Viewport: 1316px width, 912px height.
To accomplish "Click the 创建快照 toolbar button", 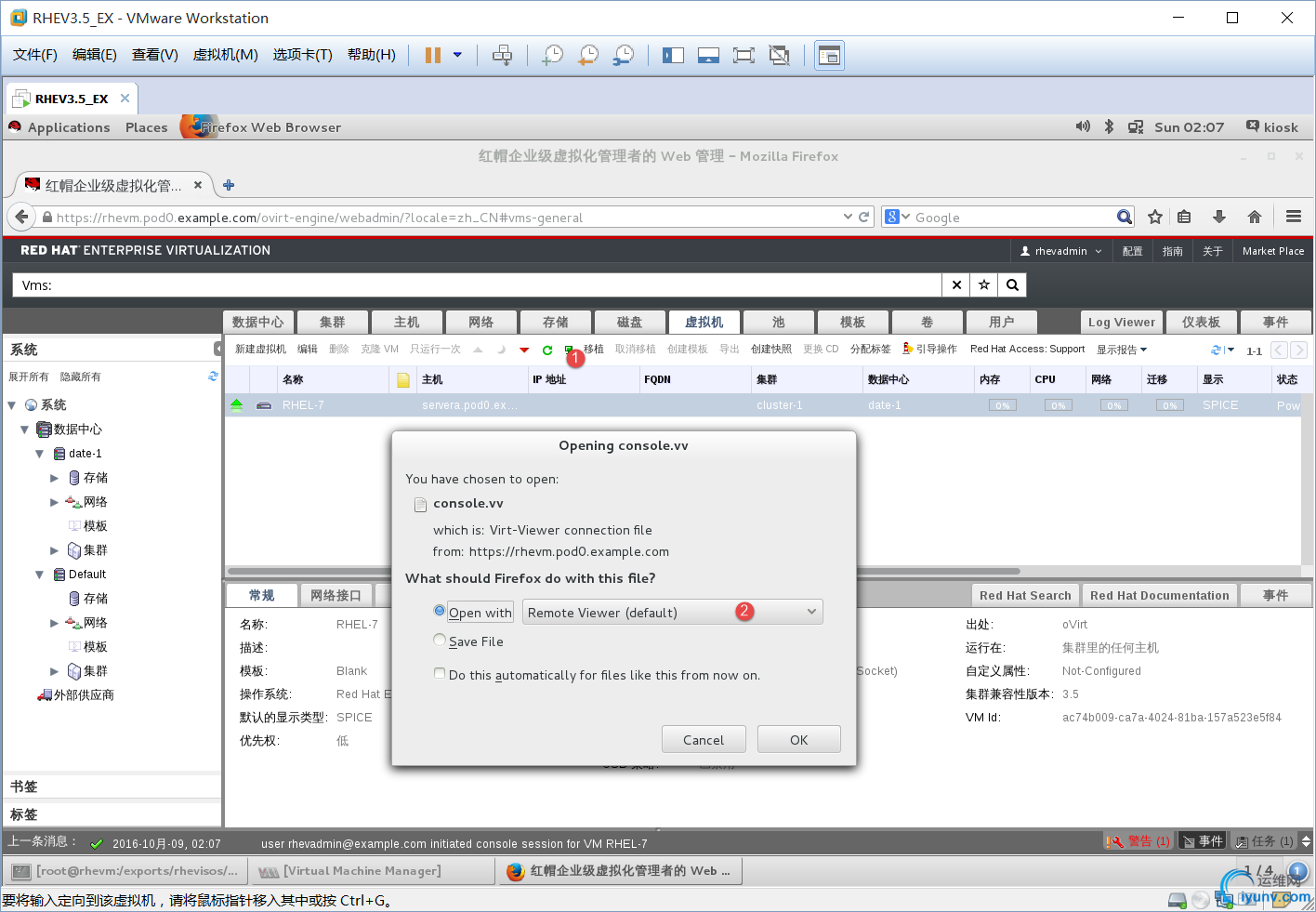I will (771, 350).
